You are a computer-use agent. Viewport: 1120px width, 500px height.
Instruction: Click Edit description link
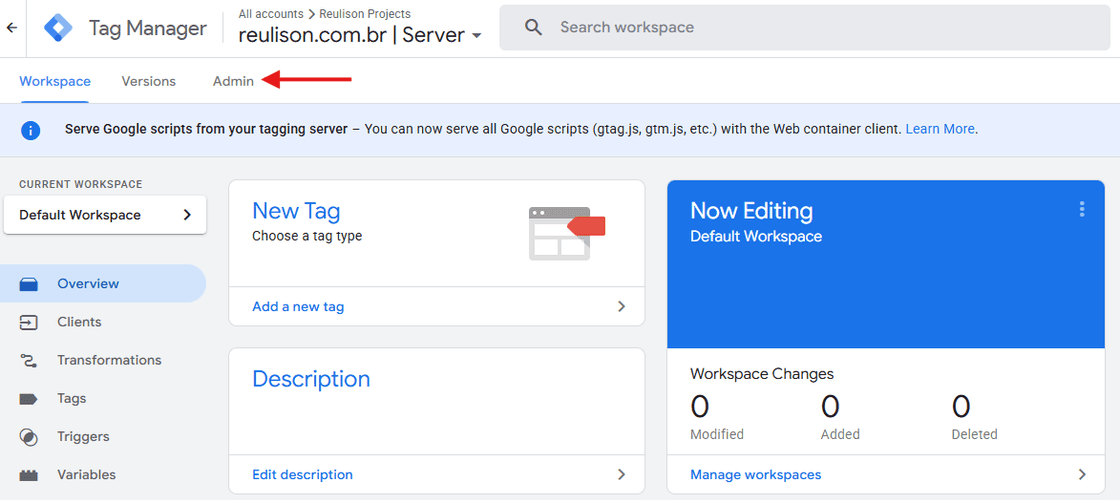[302, 474]
